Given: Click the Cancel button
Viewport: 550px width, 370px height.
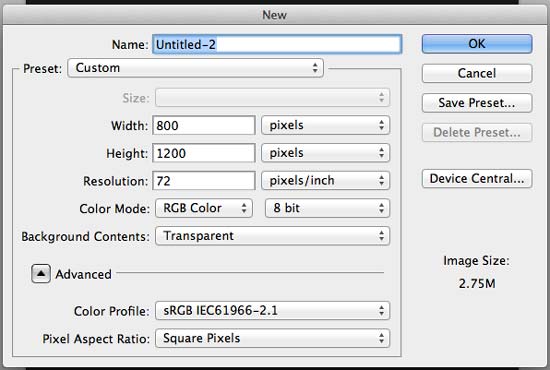Looking at the screenshot, I should coord(477,73).
